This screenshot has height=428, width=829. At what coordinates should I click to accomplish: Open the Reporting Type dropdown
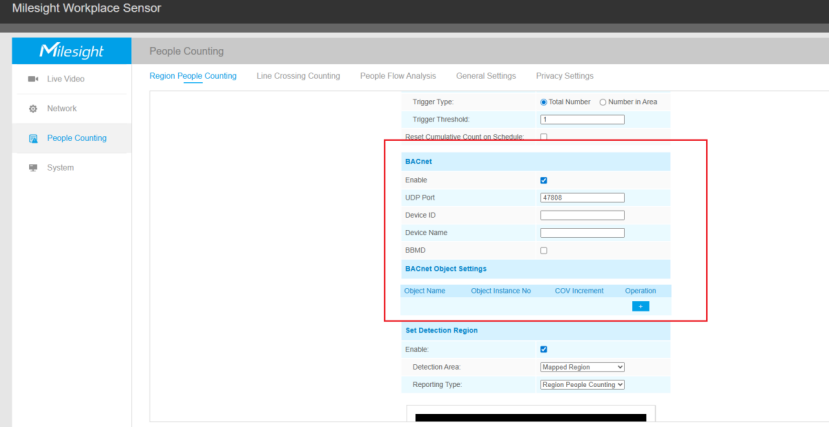[x=582, y=385]
